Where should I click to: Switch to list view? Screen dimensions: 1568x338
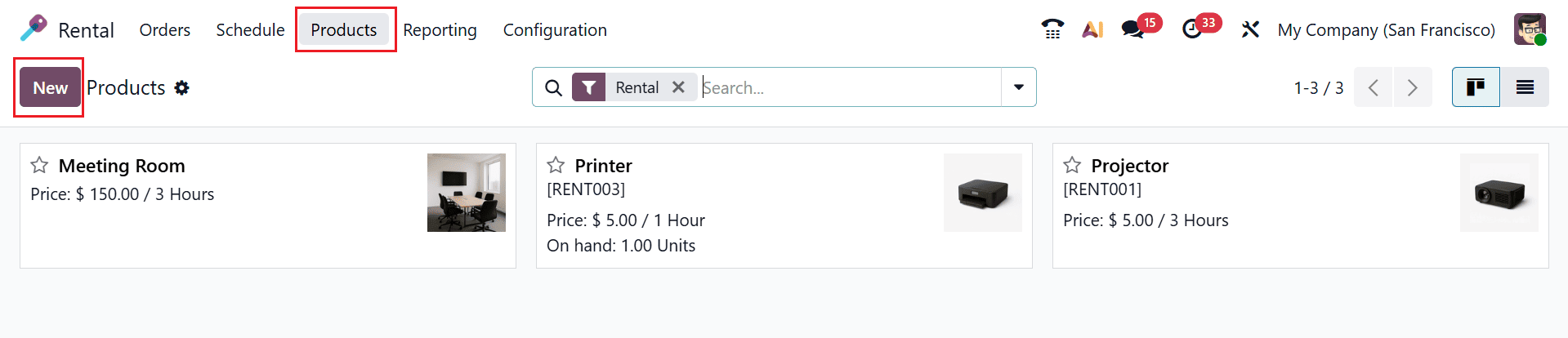click(x=1525, y=87)
